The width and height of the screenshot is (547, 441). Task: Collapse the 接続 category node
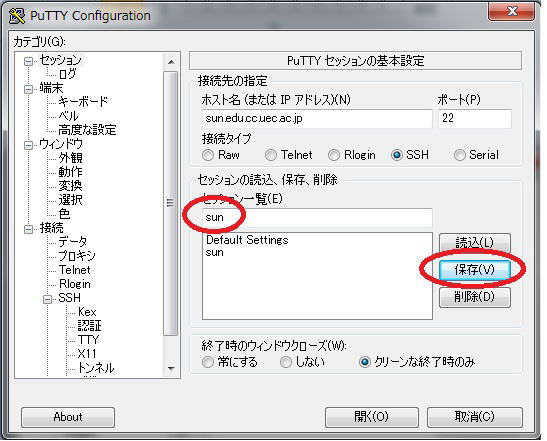(28, 229)
